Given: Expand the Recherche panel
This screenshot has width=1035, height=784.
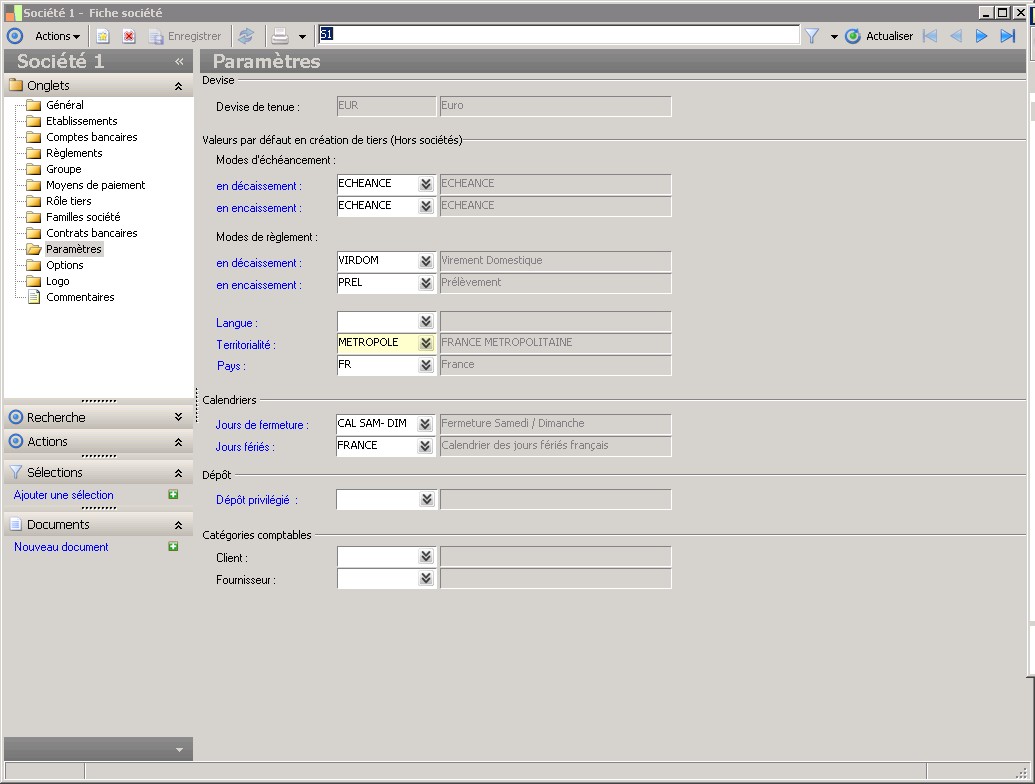Looking at the screenshot, I should pyautogui.click(x=178, y=417).
